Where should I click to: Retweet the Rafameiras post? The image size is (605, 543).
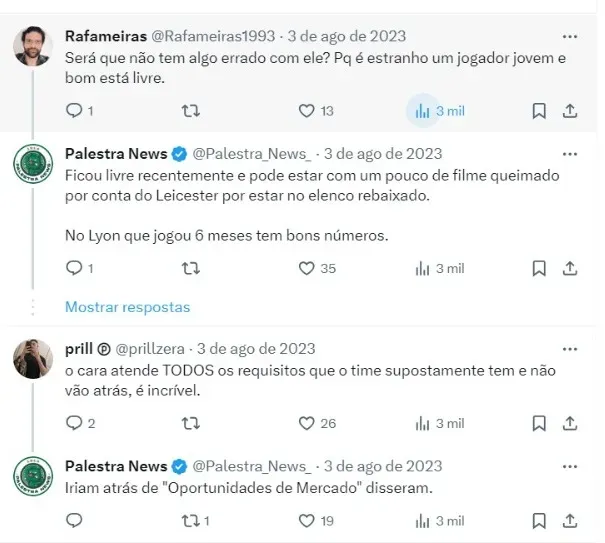coord(191,111)
